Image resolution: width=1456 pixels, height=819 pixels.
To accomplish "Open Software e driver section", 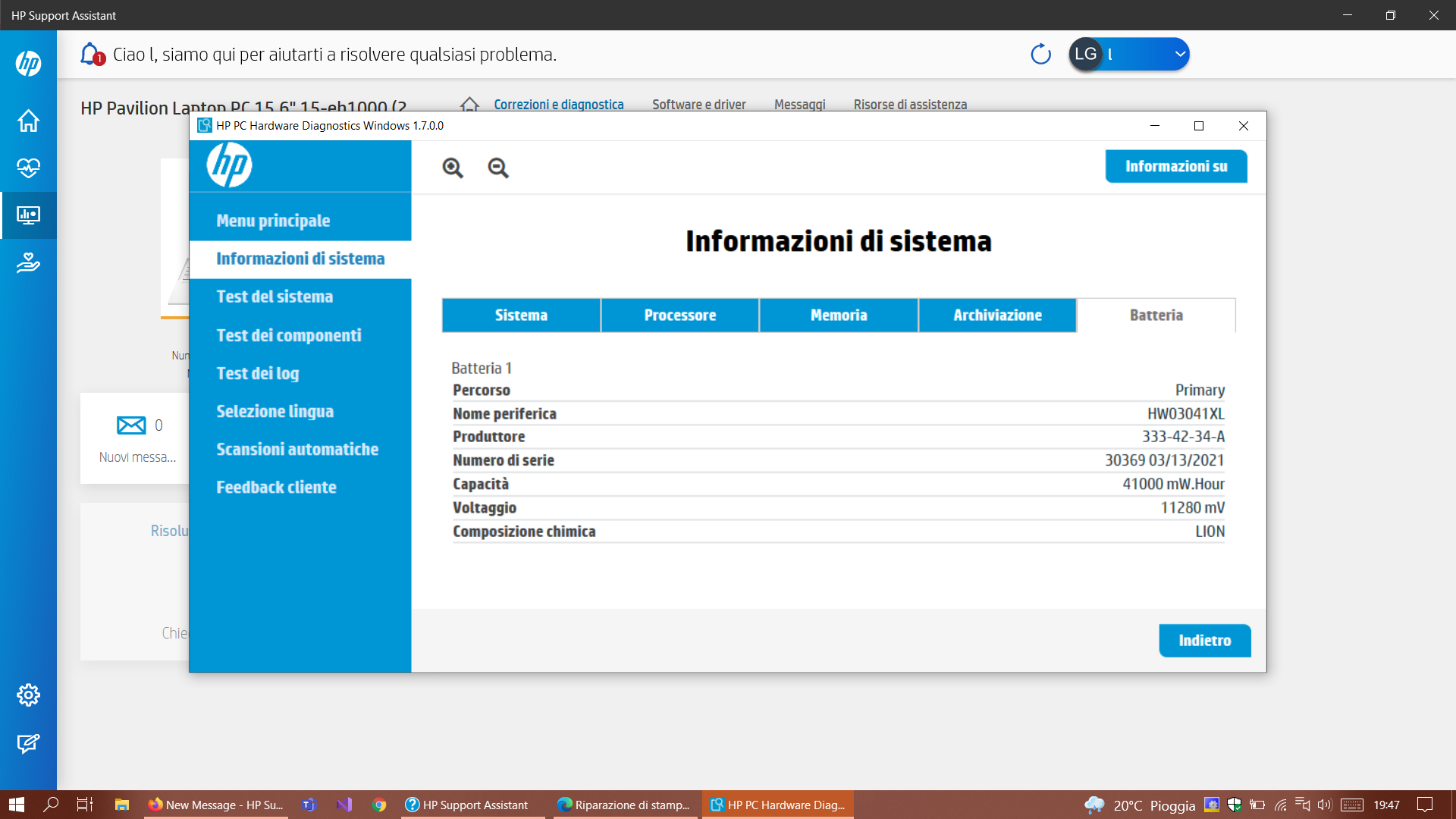I will pyautogui.click(x=698, y=105).
